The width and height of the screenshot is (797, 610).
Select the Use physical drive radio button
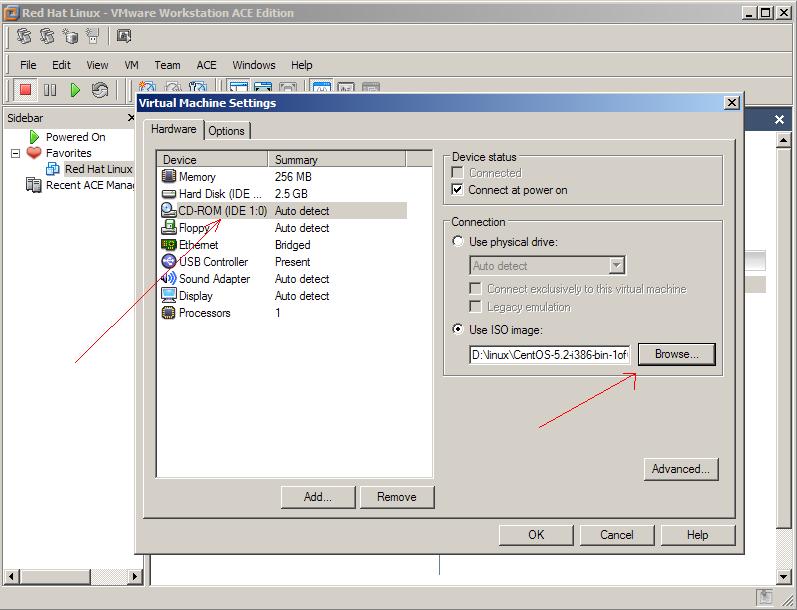tap(458, 242)
